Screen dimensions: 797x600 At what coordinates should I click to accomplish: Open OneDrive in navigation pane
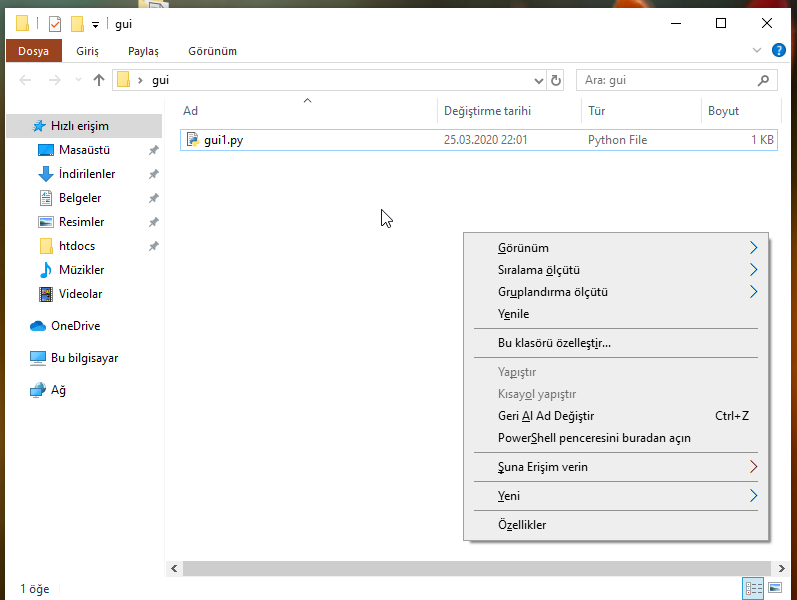point(75,326)
